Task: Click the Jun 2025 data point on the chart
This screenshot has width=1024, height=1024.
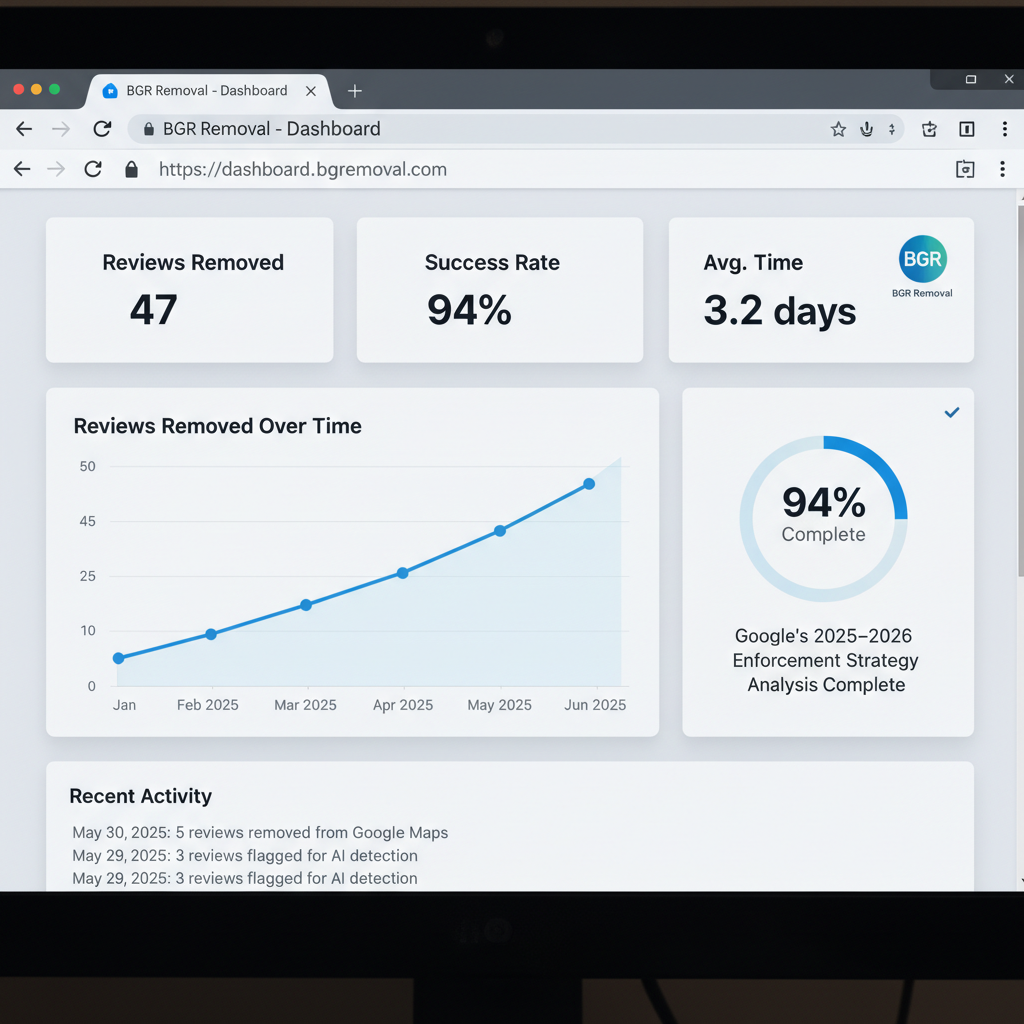Action: (x=589, y=484)
